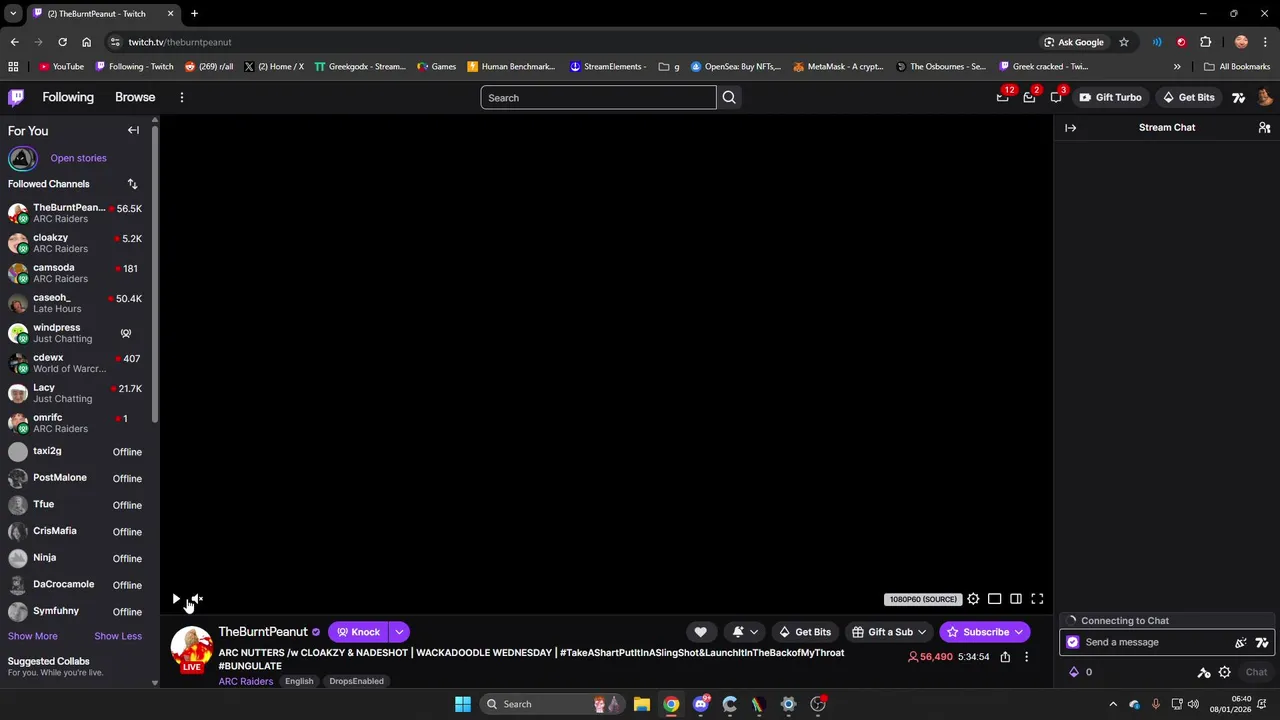This screenshot has height=720, width=1280.
Task: Open chat settings gear
Action: tap(1224, 672)
